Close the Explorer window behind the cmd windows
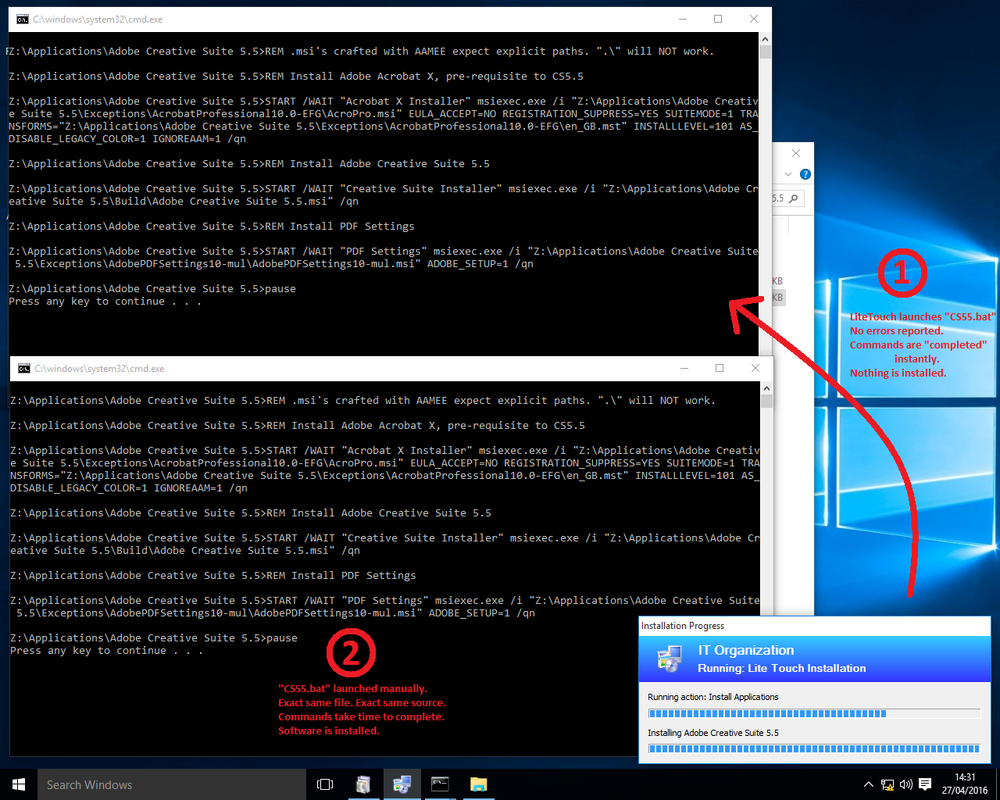 (x=796, y=153)
